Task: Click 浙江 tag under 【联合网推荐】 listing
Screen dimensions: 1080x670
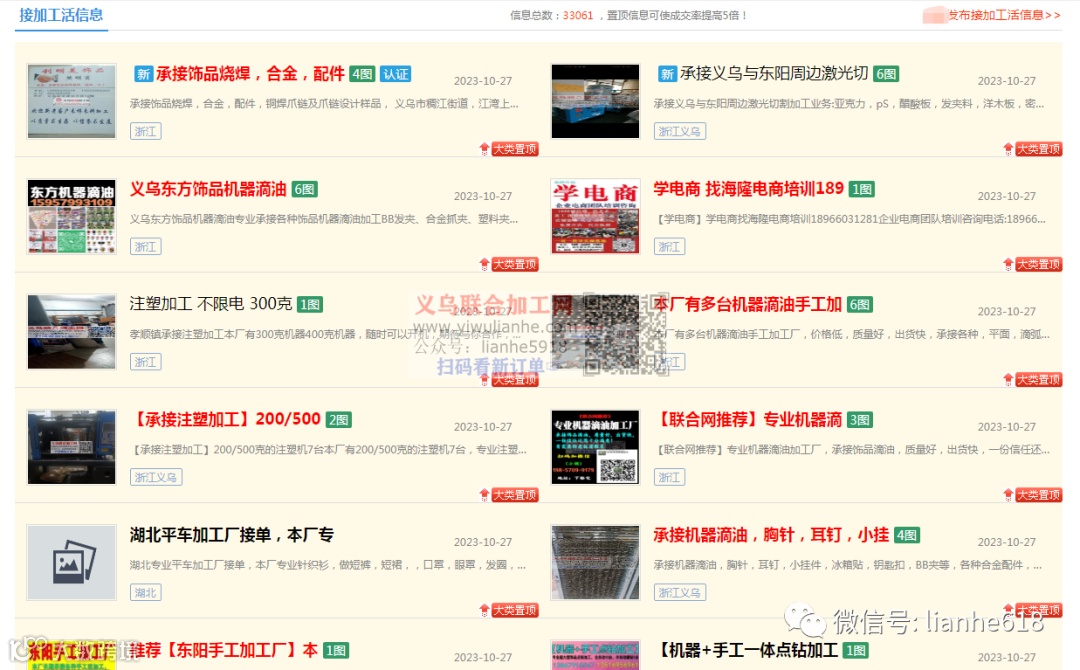Action: [669, 477]
